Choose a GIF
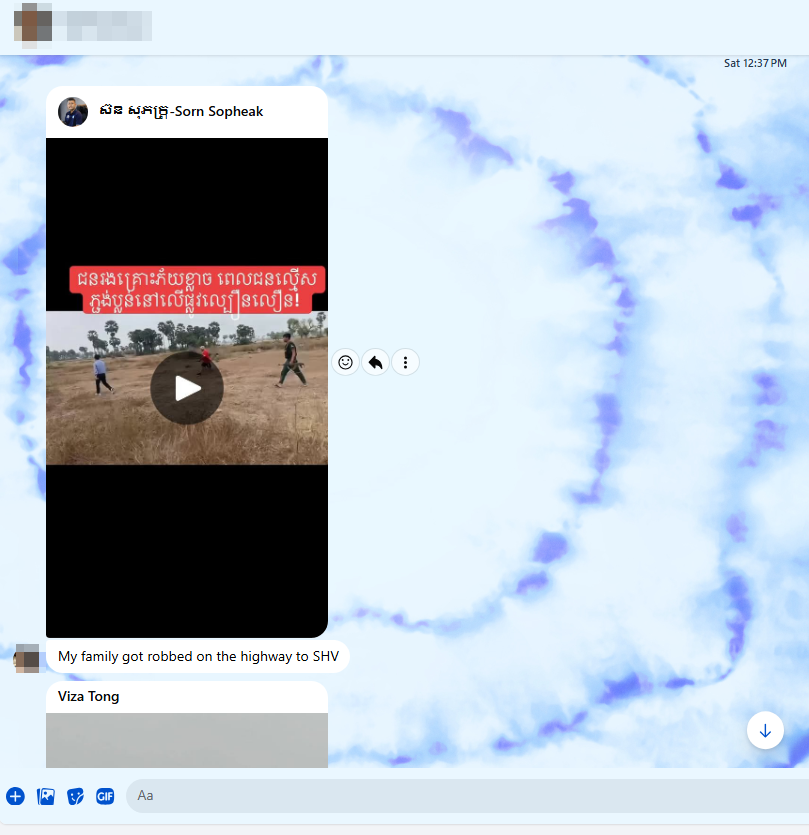Viewport: 809px width, 835px height. coord(105,796)
